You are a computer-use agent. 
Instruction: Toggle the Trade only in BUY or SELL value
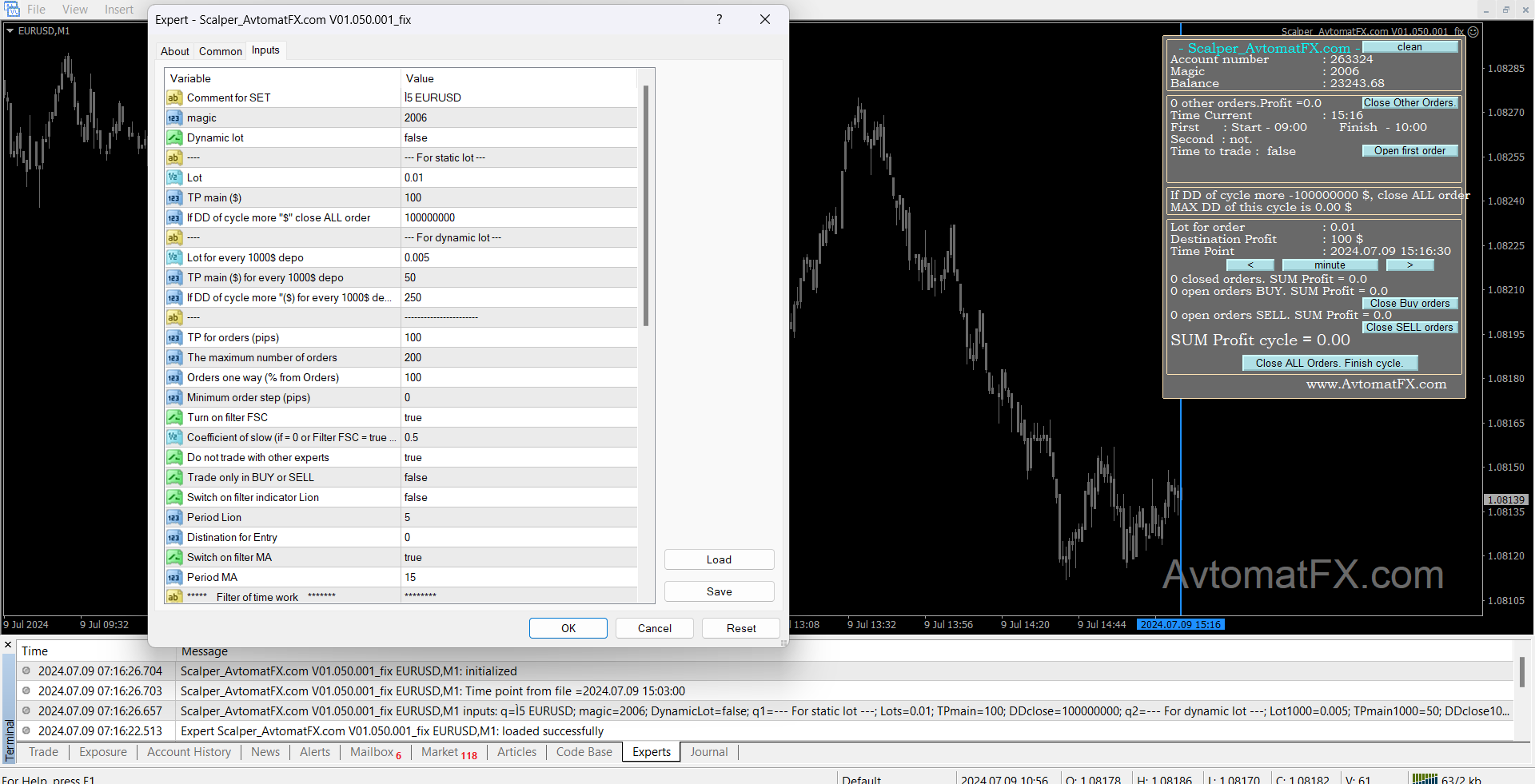pyautogui.click(x=520, y=477)
